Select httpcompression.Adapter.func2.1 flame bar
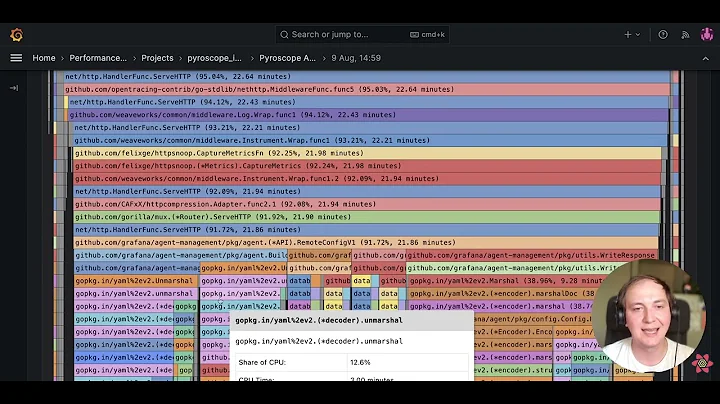The width and height of the screenshot is (720, 404). coord(367,204)
